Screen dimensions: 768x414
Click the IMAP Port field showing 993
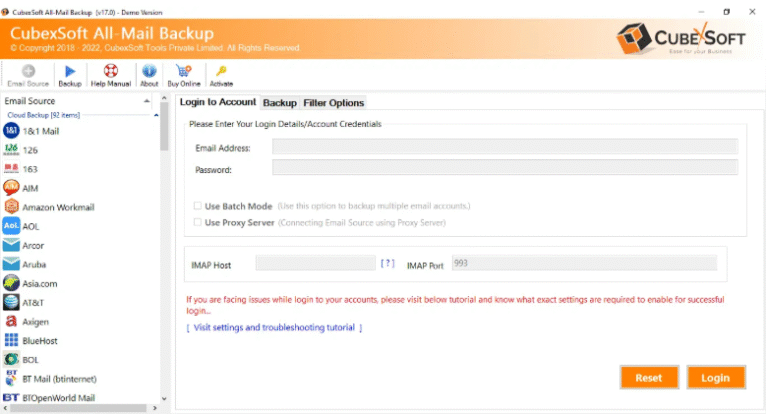(x=584, y=263)
